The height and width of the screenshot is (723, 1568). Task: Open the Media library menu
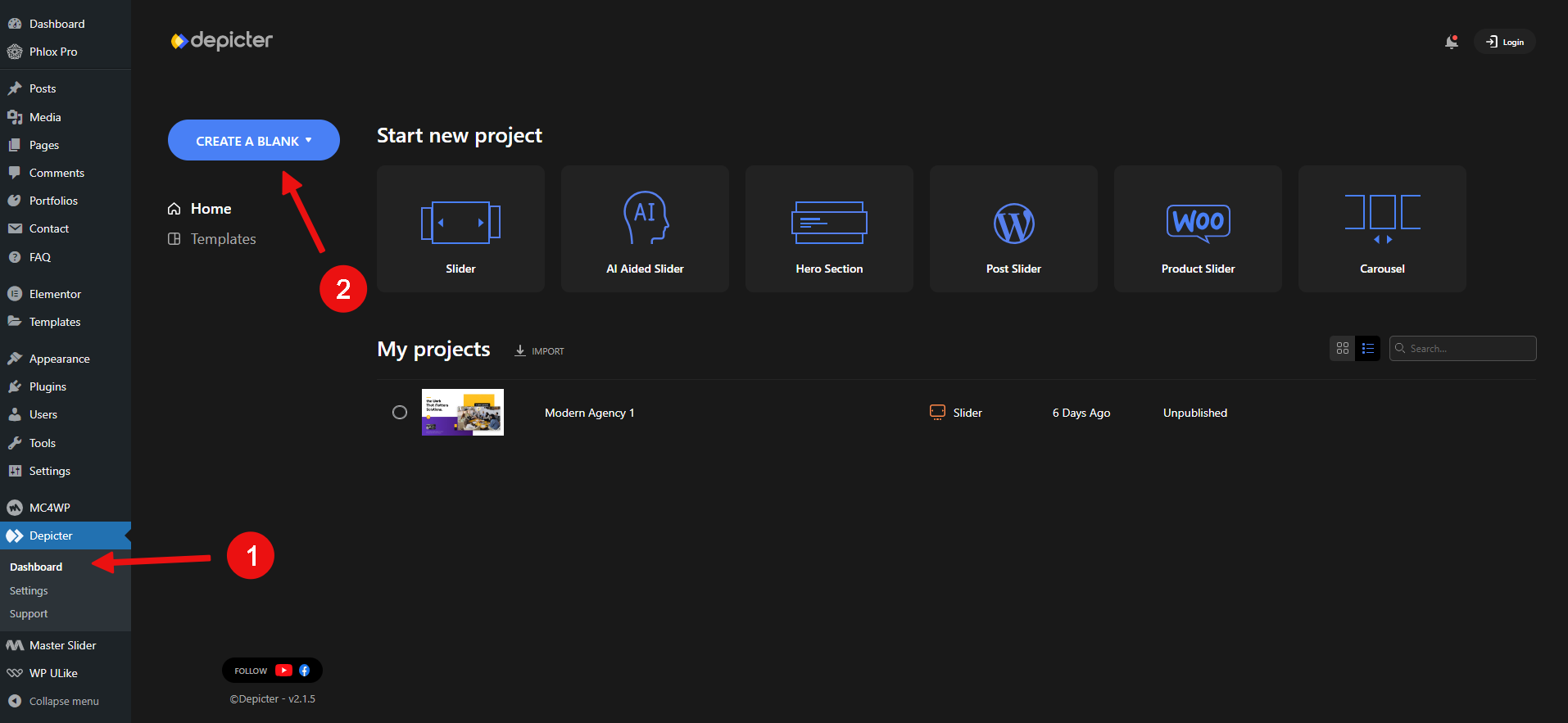pyautogui.click(x=66, y=117)
